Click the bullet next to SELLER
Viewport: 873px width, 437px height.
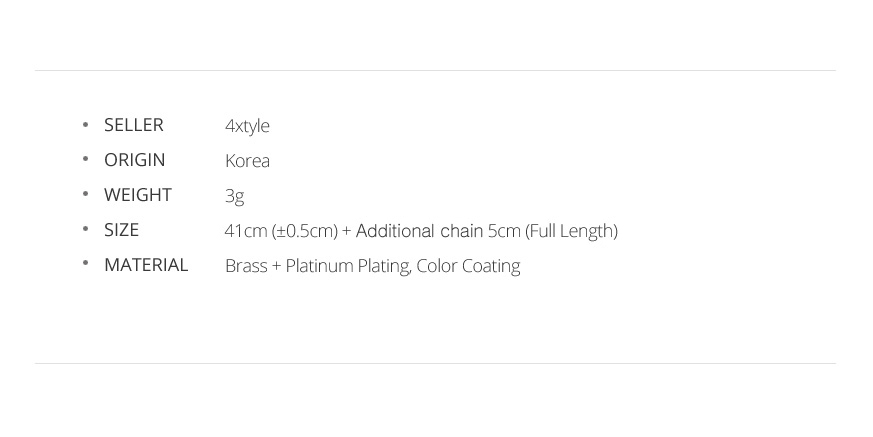coord(85,124)
